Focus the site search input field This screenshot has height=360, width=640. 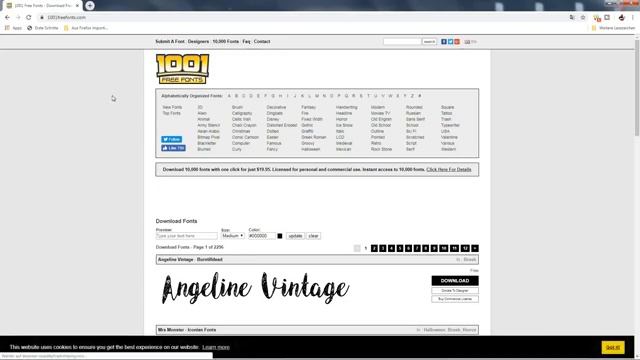pos(402,42)
